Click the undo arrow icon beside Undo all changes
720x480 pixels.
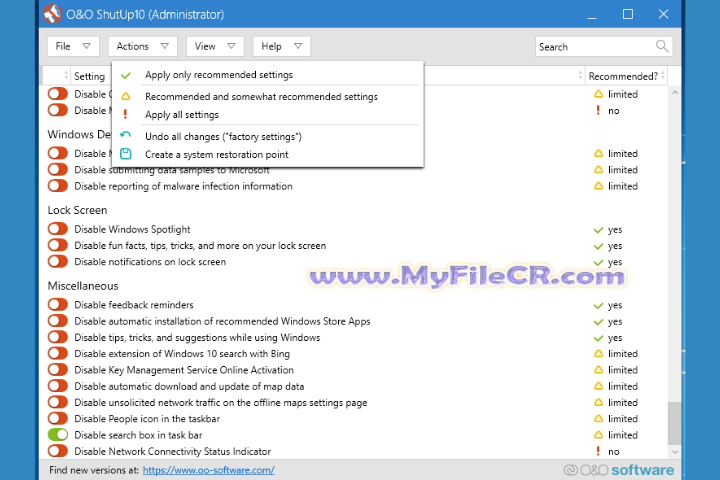[x=125, y=135]
